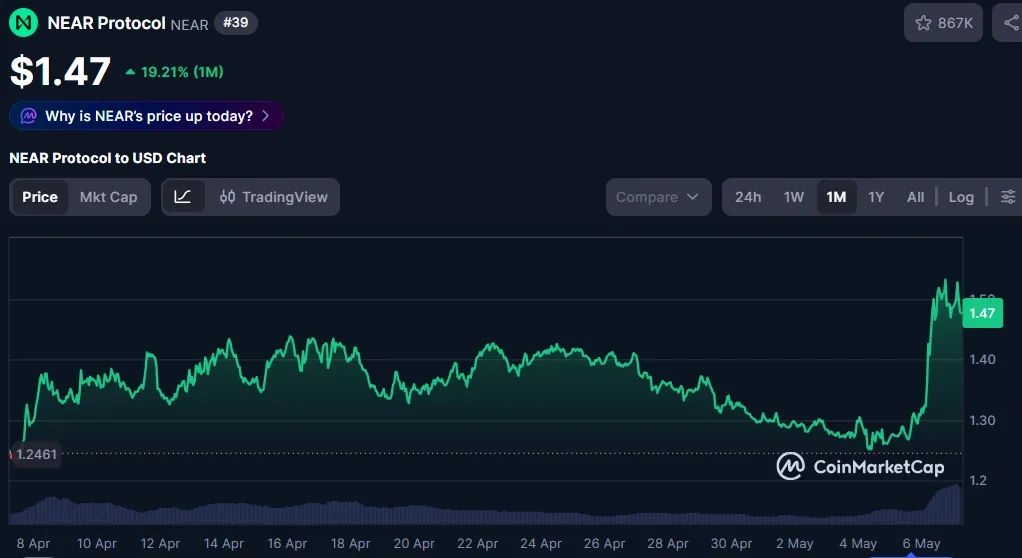Click the 1.2461 baseline price label

click(x=36, y=454)
